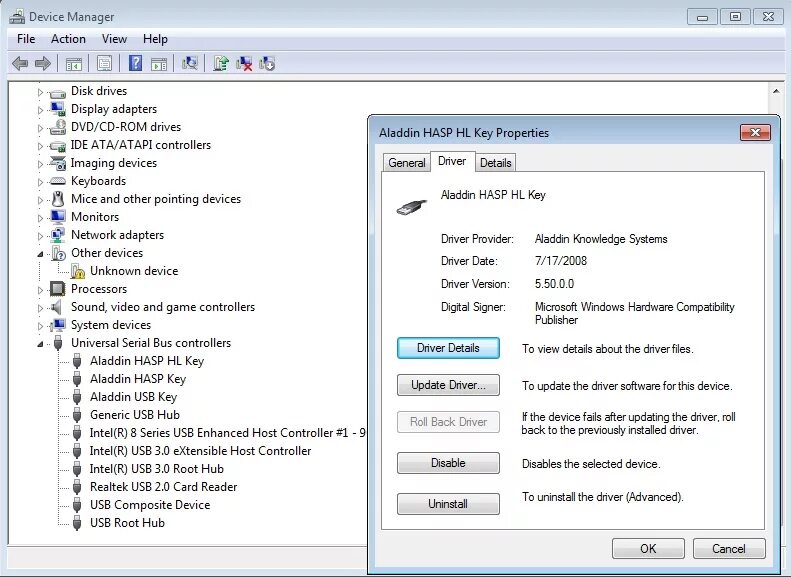This screenshot has width=791, height=577.
Task: Click the Back arrow in the toolbar
Action: point(20,64)
